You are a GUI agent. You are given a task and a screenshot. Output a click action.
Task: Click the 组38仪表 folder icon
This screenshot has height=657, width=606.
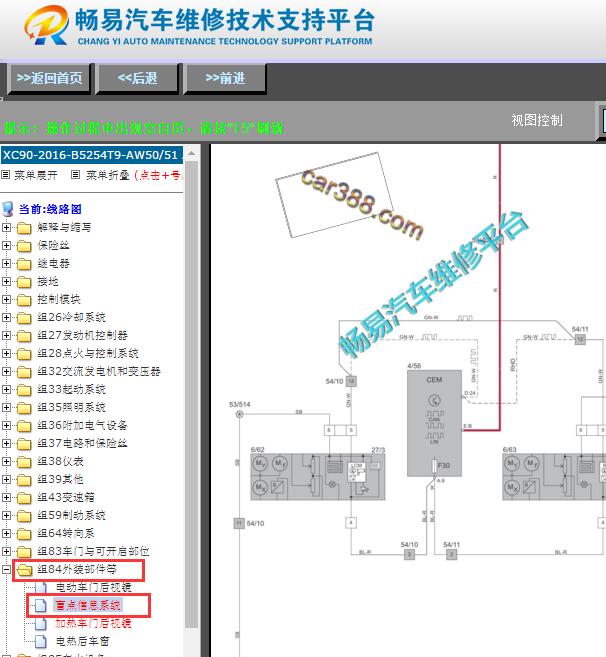(x=24, y=462)
